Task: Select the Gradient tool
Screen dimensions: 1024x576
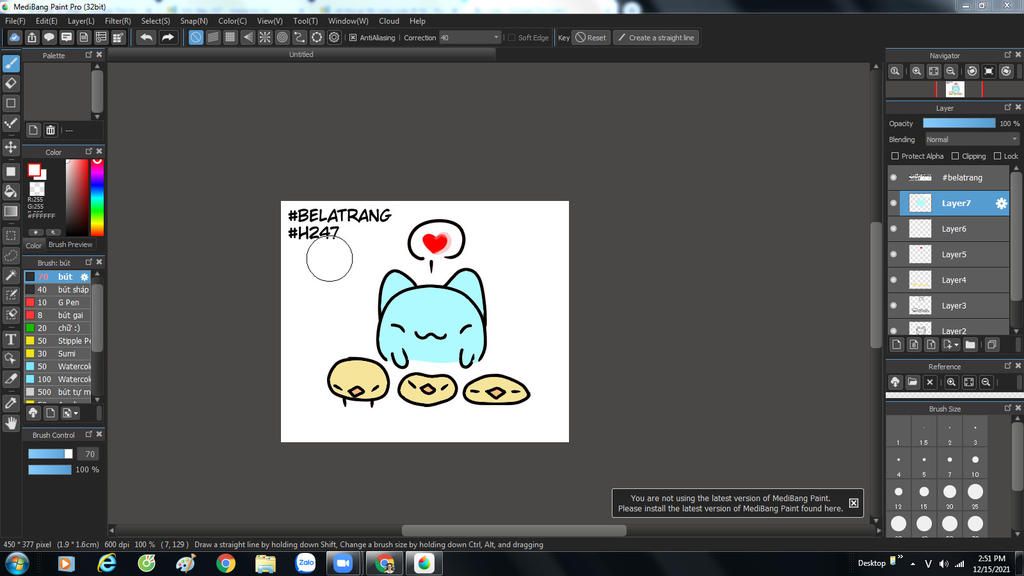Action: pyautogui.click(x=11, y=211)
